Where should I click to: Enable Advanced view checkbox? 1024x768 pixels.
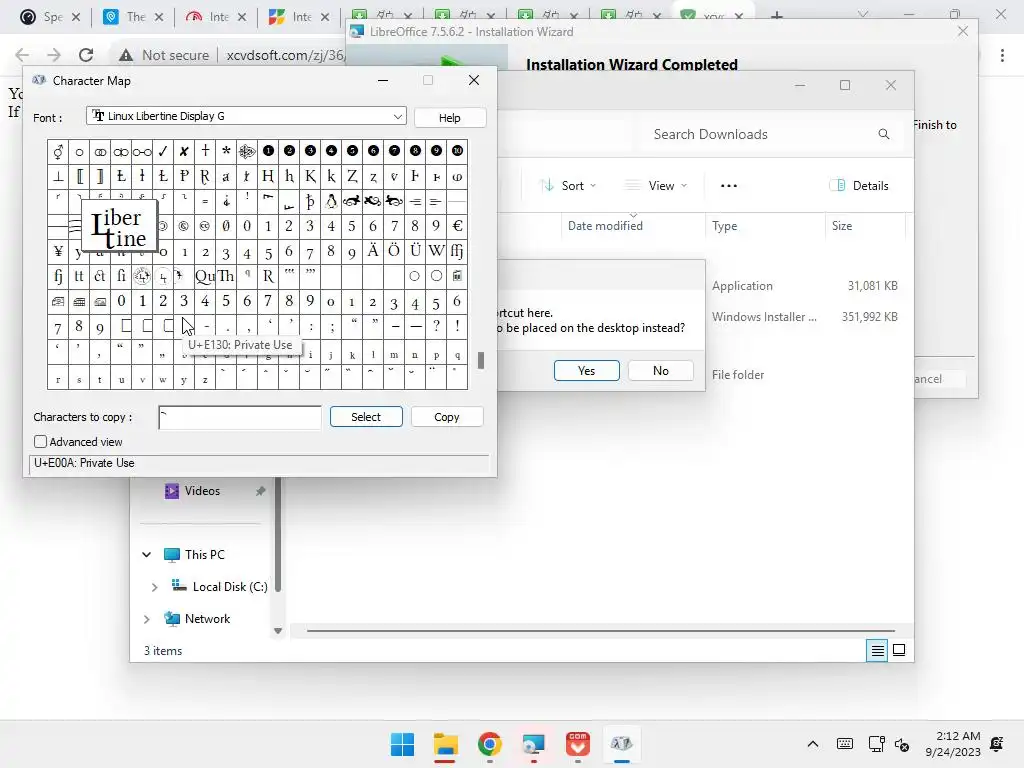tap(40, 441)
